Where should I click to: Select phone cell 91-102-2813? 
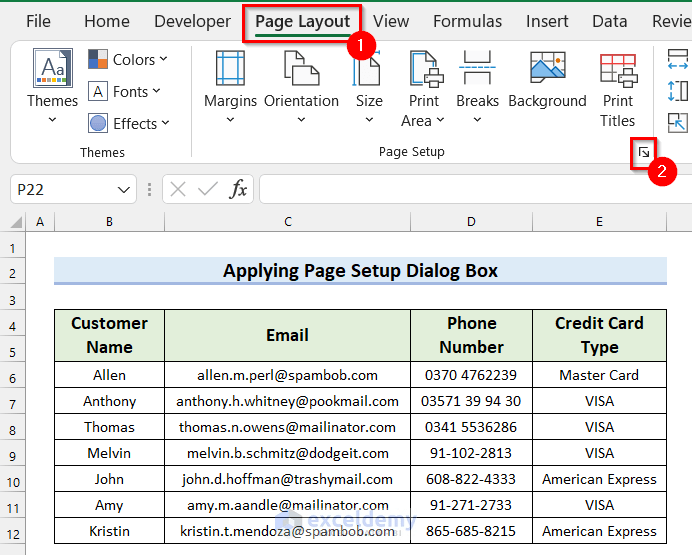coord(471,453)
